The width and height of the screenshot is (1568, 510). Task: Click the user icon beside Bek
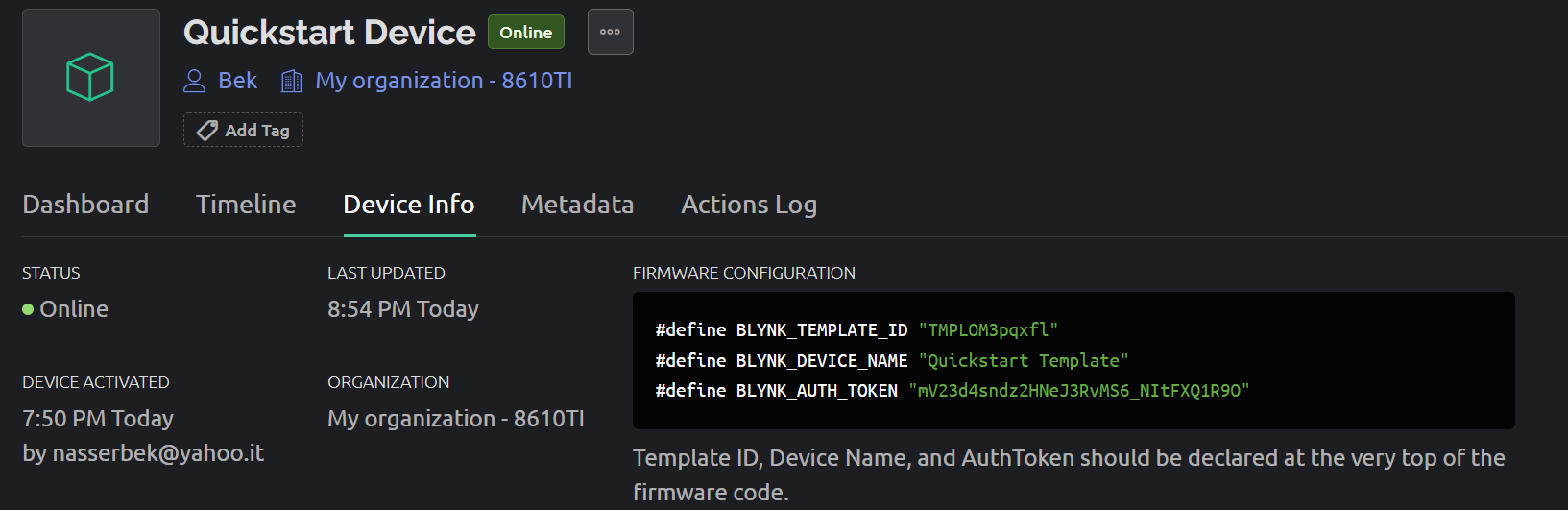[x=195, y=81]
